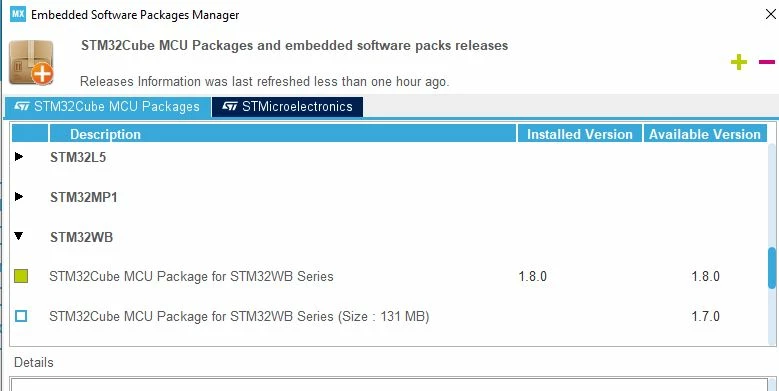Click the yellow-green plus expand-all icon
779x391 pixels.
coord(739,62)
